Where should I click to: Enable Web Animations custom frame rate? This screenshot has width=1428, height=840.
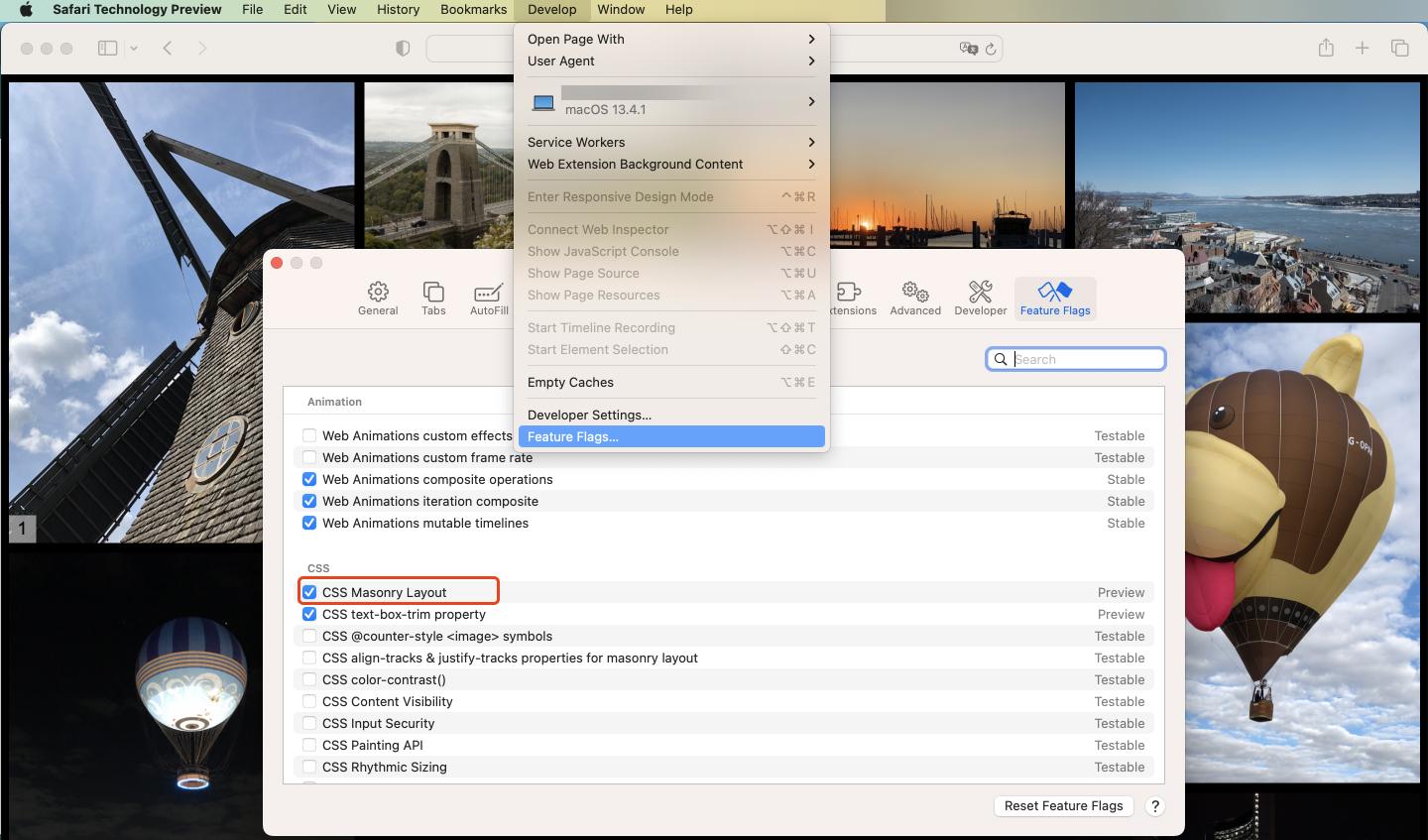309,457
